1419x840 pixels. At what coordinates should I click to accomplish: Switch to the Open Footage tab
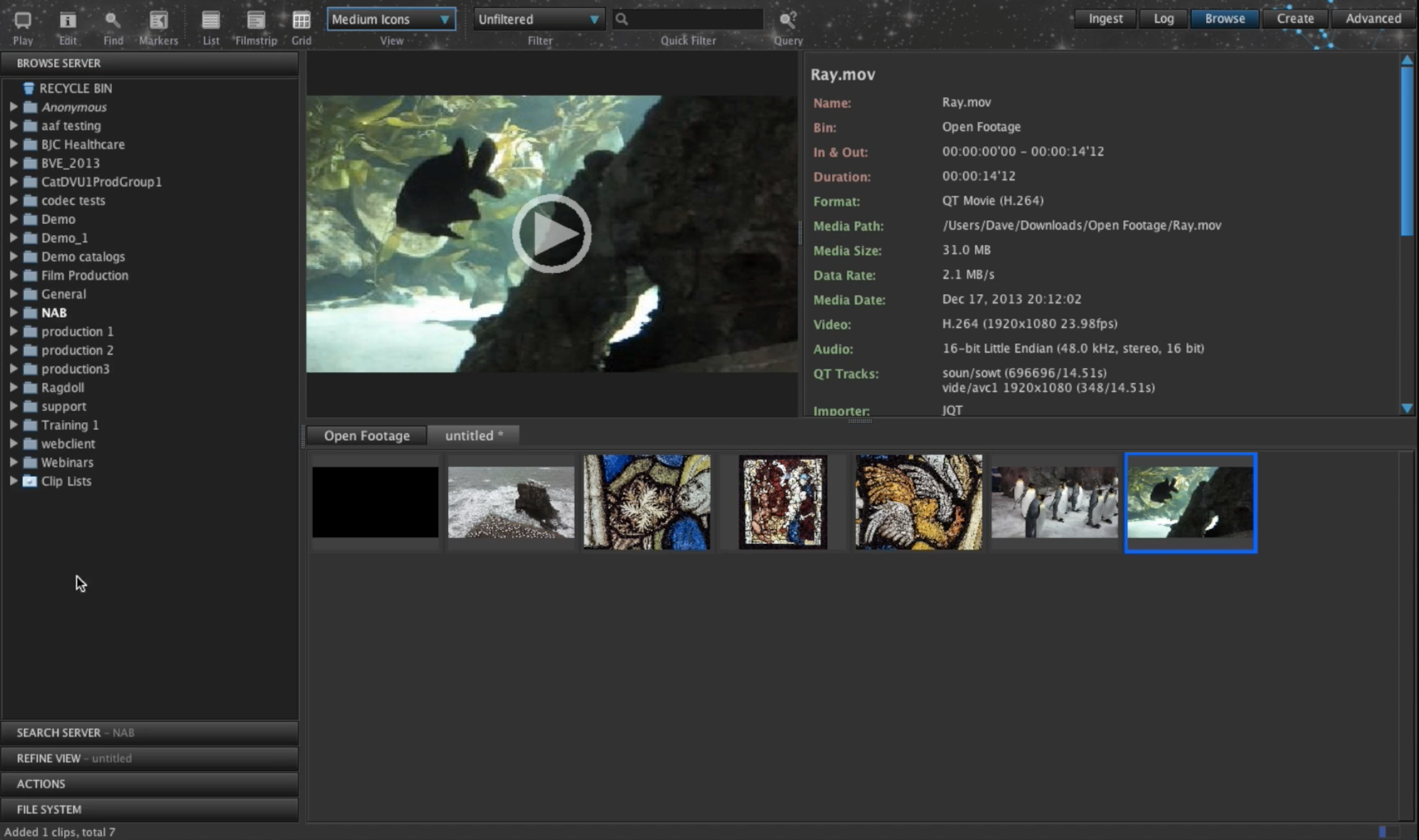tap(367, 436)
